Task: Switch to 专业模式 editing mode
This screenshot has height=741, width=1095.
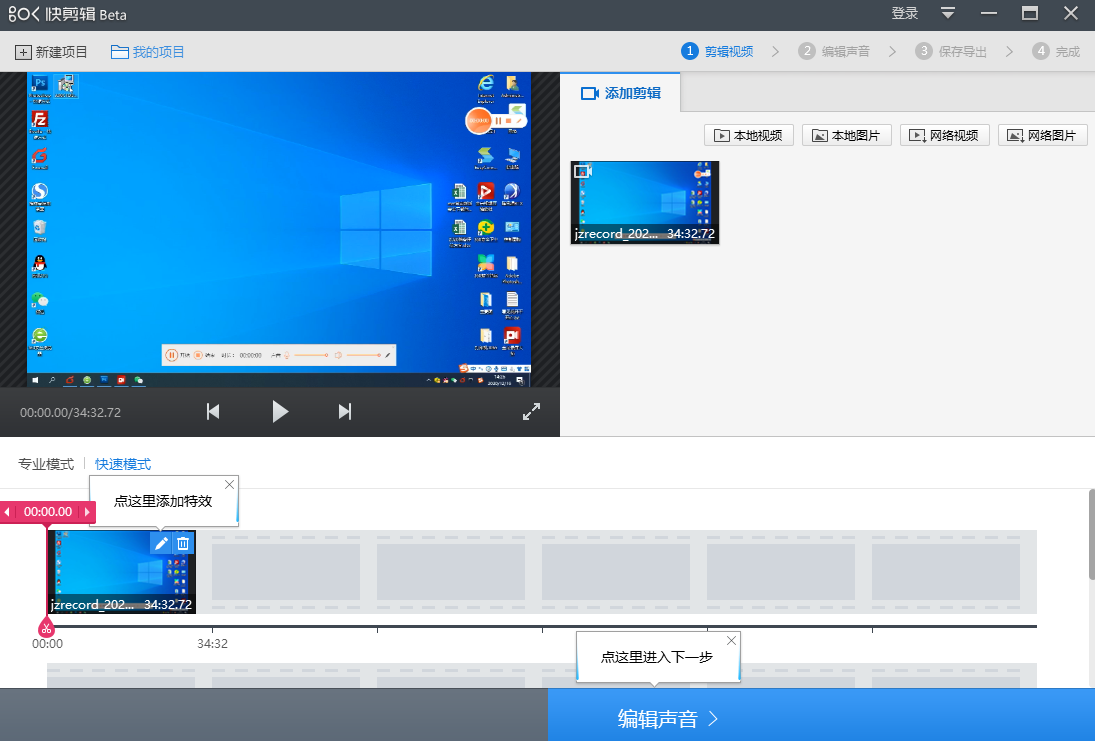Action: 46,464
